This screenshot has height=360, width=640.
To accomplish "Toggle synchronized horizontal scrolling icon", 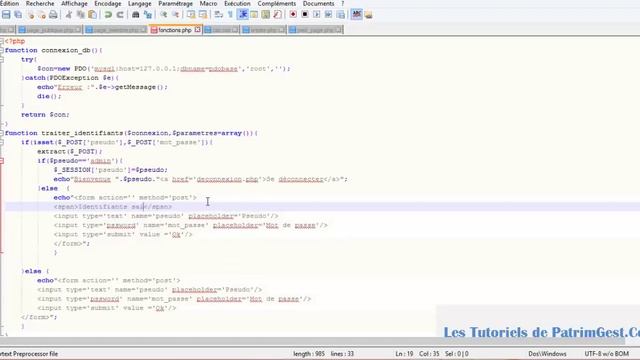I will point(203,15).
